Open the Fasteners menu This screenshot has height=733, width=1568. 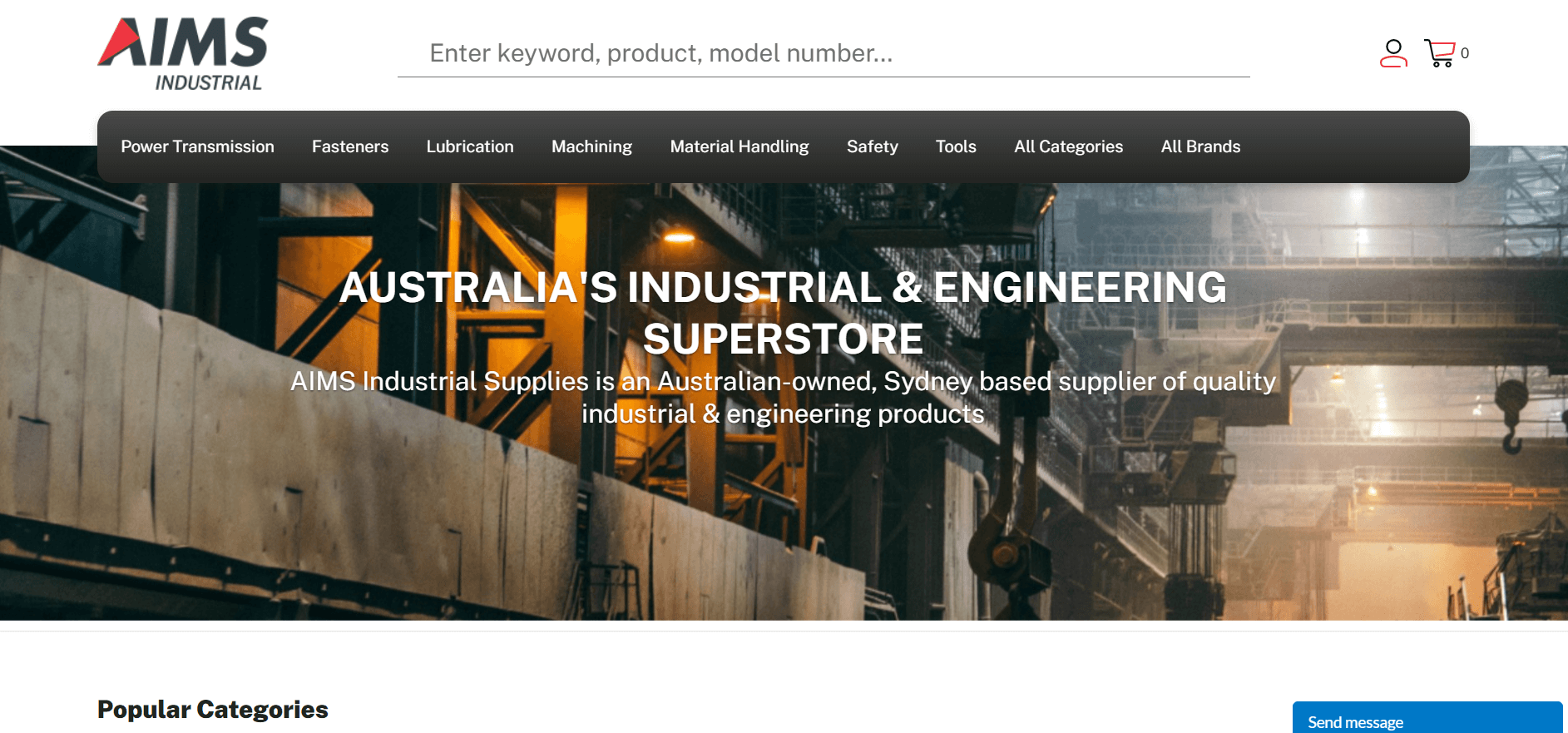coord(350,146)
